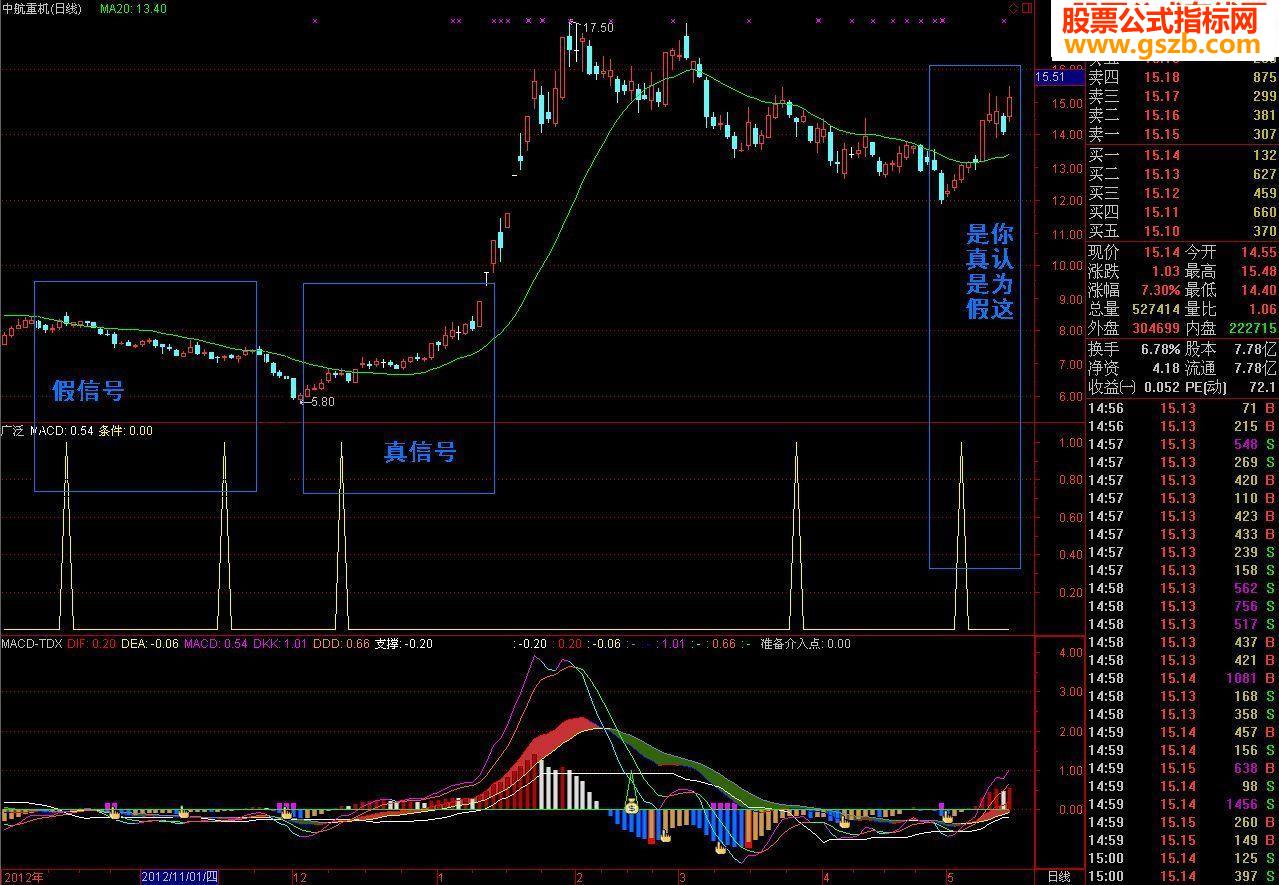
Task: Click the 5.80 low price annotation
Action: tap(322, 401)
